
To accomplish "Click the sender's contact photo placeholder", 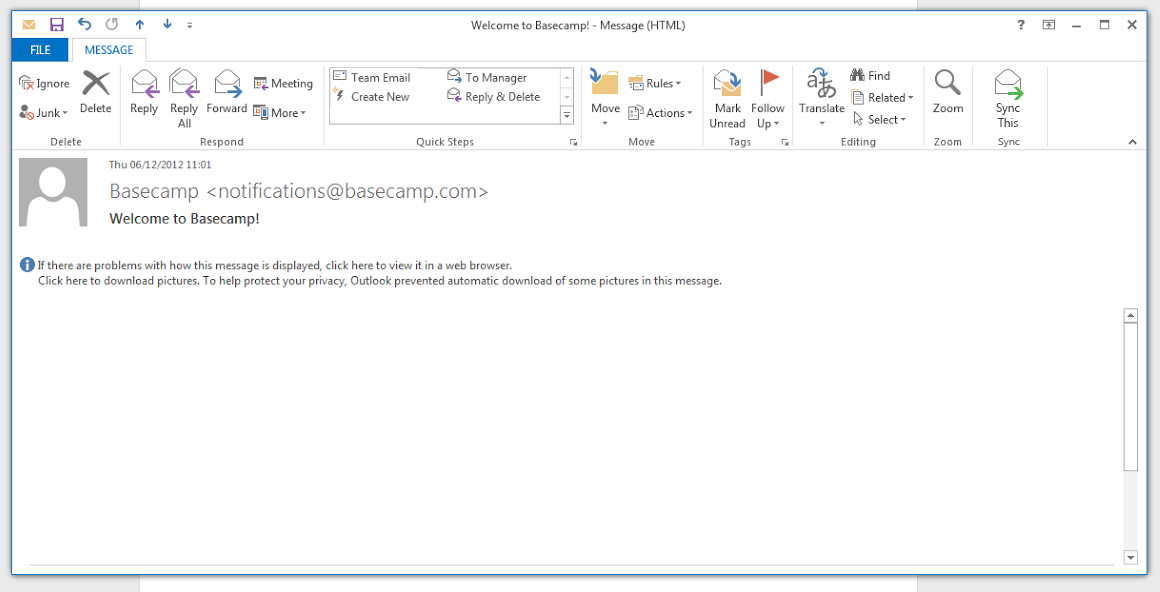I will coord(53,192).
